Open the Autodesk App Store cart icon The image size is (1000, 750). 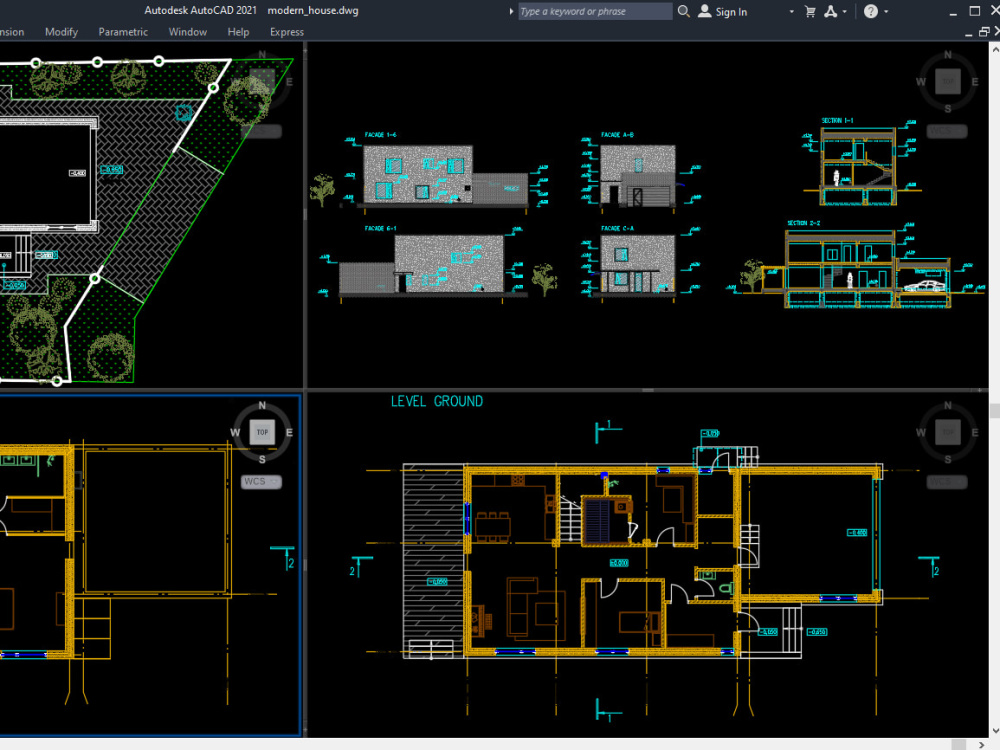coord(810,11)
